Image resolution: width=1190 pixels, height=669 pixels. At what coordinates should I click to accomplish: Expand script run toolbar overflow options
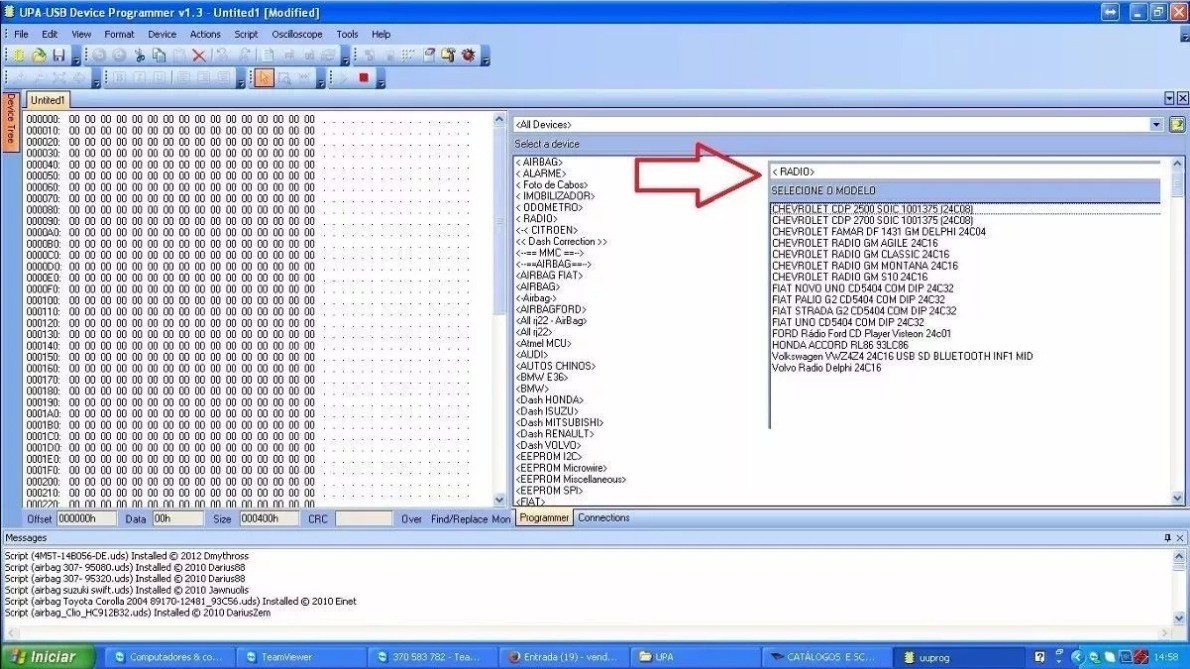(x=381, y=80)
